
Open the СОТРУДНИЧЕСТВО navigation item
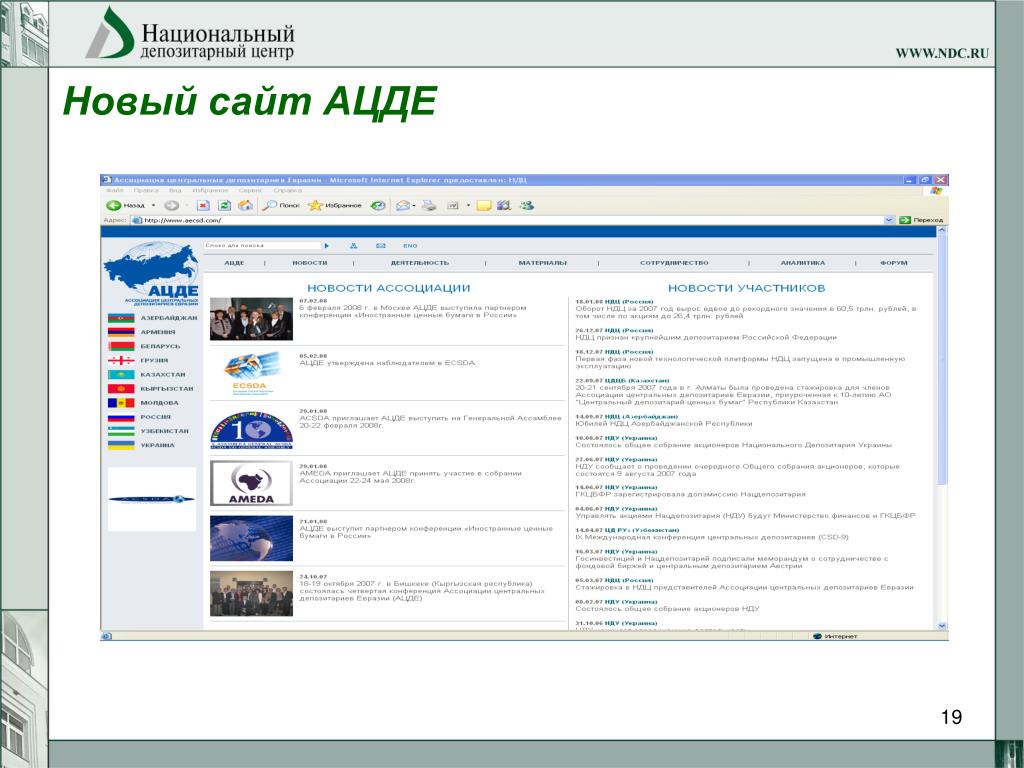(x=675, y=263)
